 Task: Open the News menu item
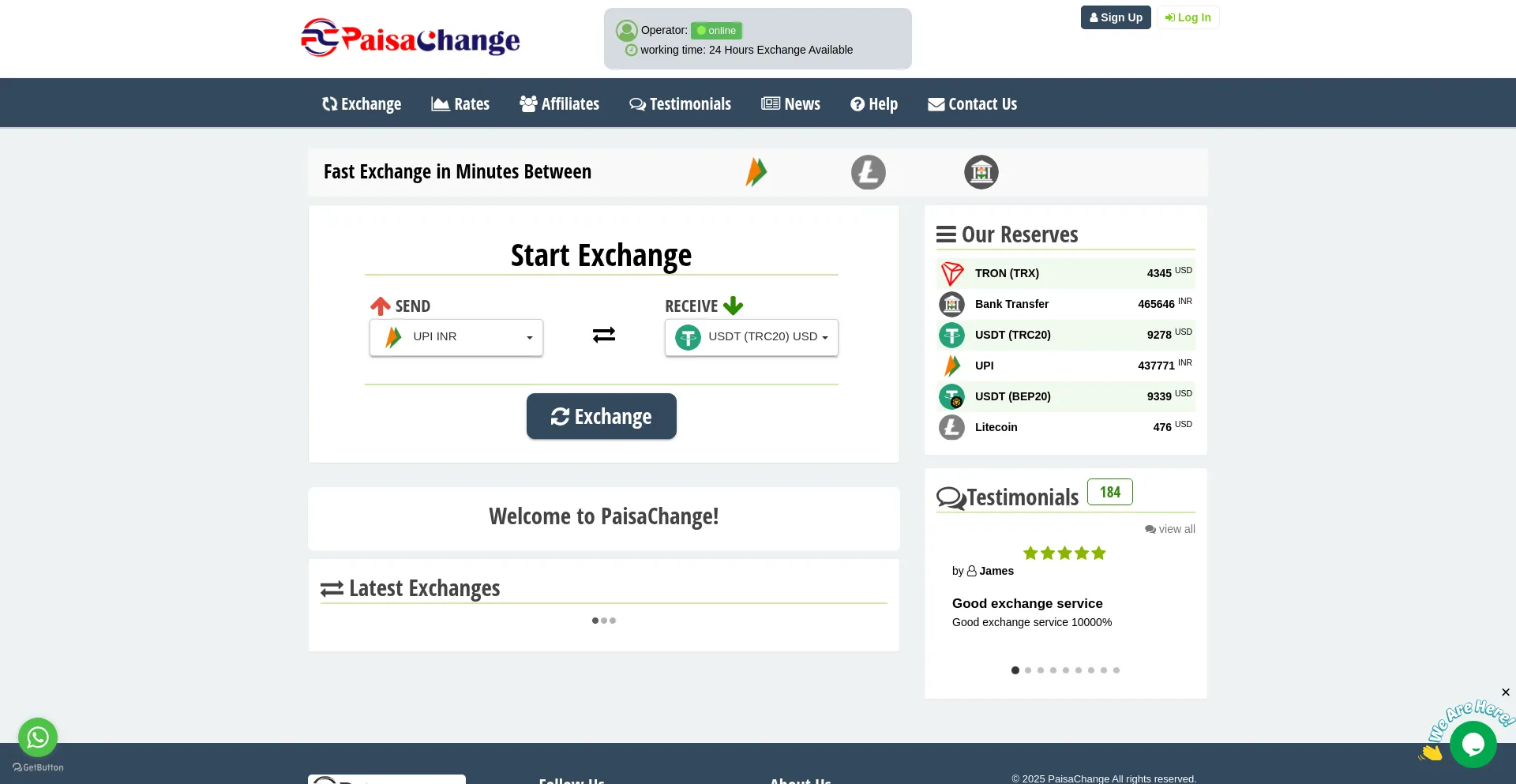click(790, 104)
